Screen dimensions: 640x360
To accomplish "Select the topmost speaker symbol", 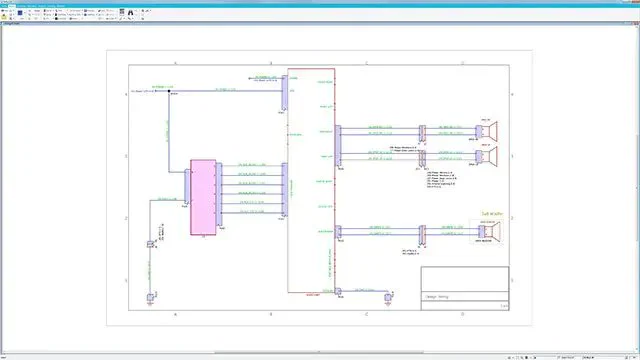I will (490, 131).
